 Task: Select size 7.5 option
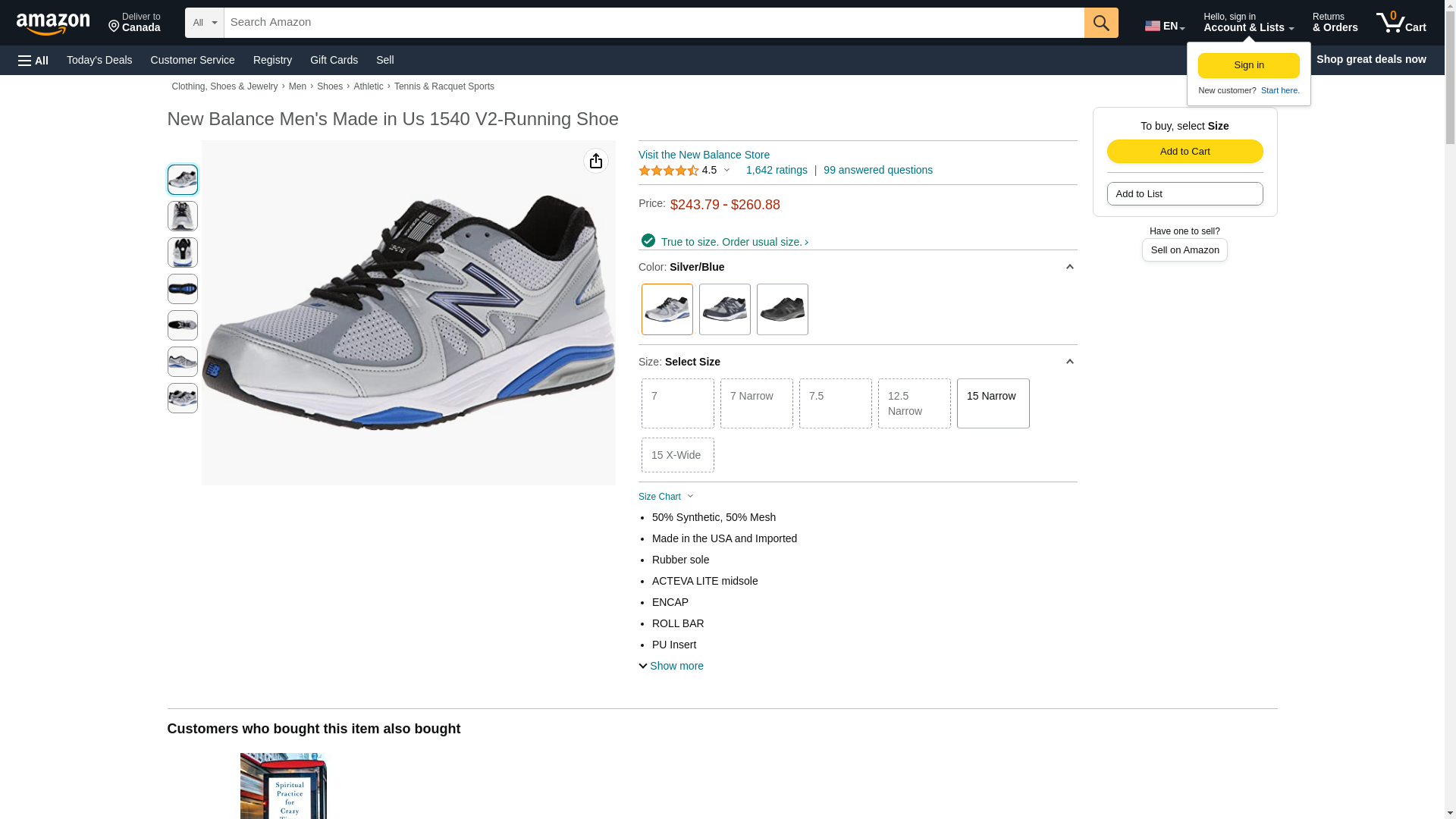[x=835, y=403]
